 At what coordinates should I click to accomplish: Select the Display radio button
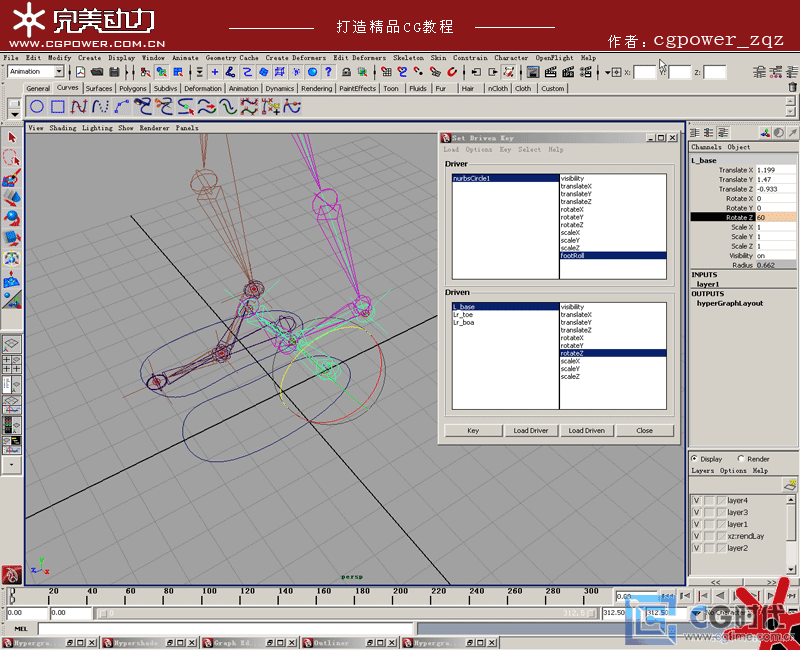(x=694, y=458)
